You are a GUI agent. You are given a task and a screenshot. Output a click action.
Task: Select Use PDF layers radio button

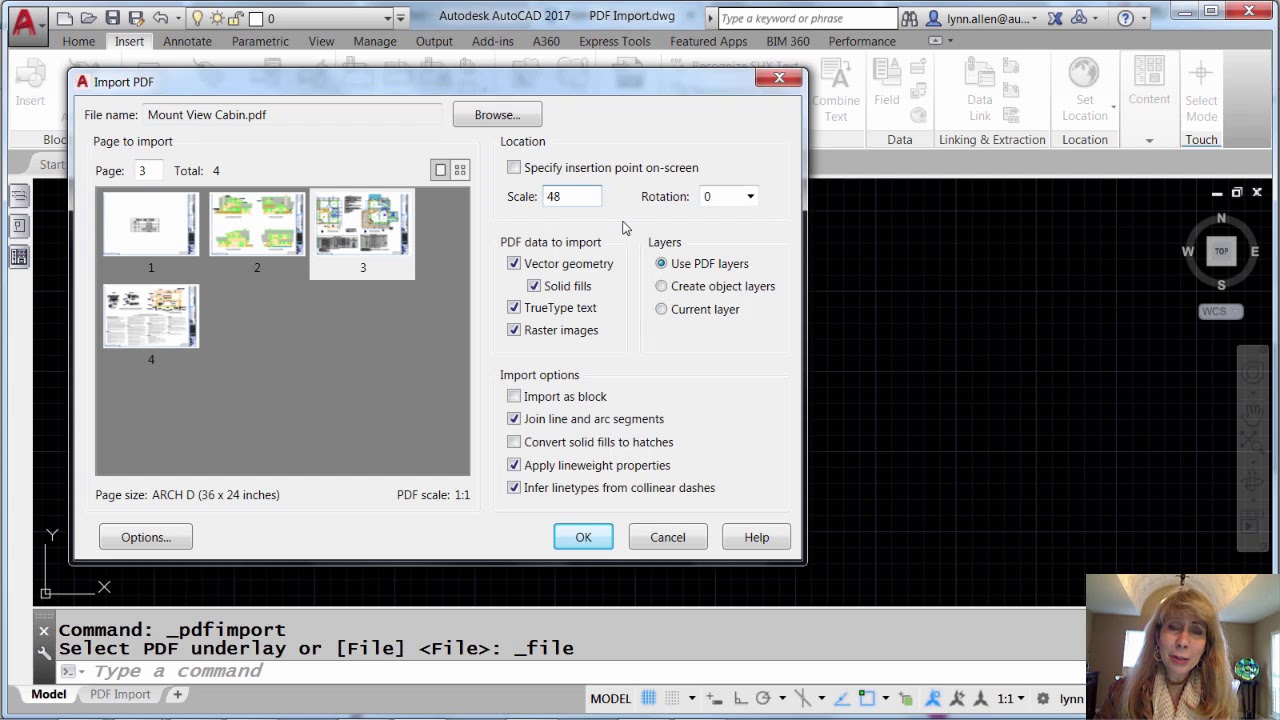(x=661, y=263)
